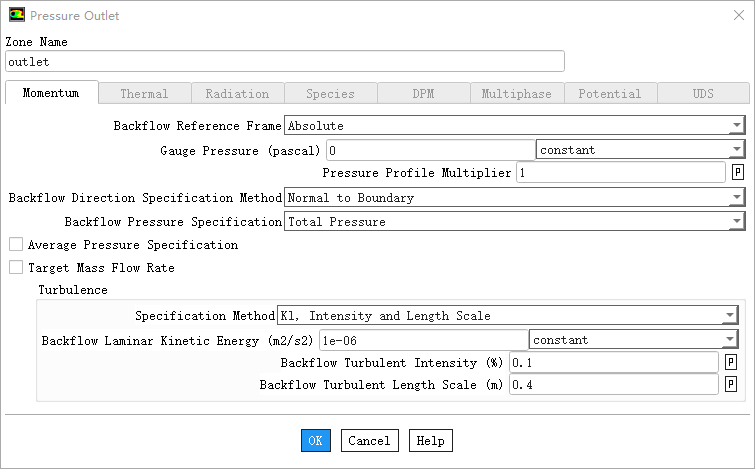Open Help for Pressure Outlet
Image resolution: width=755 pixels, height=469 pixels.
[430, 441]
